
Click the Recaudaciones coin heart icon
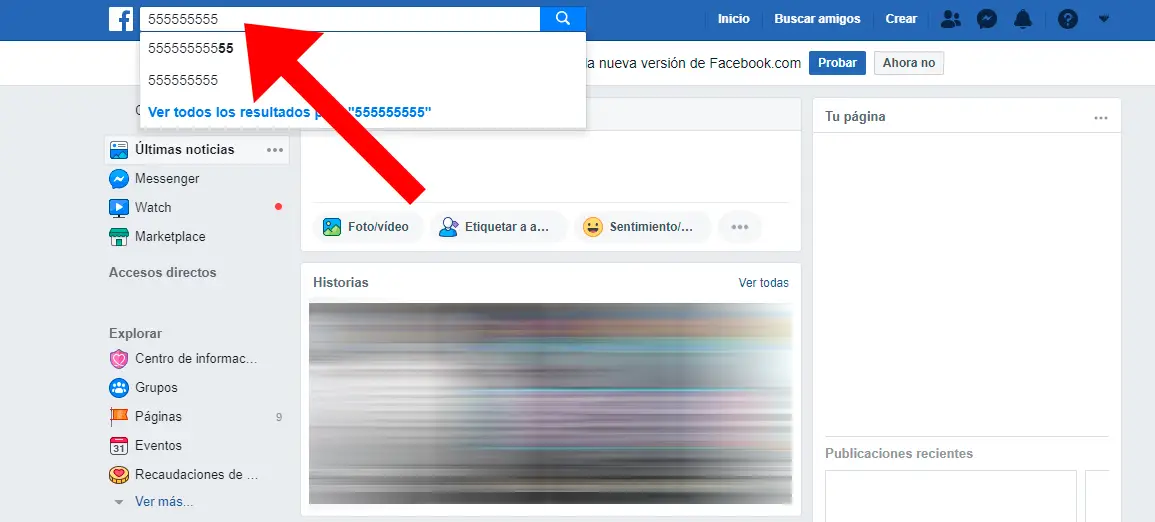point(119,475)
